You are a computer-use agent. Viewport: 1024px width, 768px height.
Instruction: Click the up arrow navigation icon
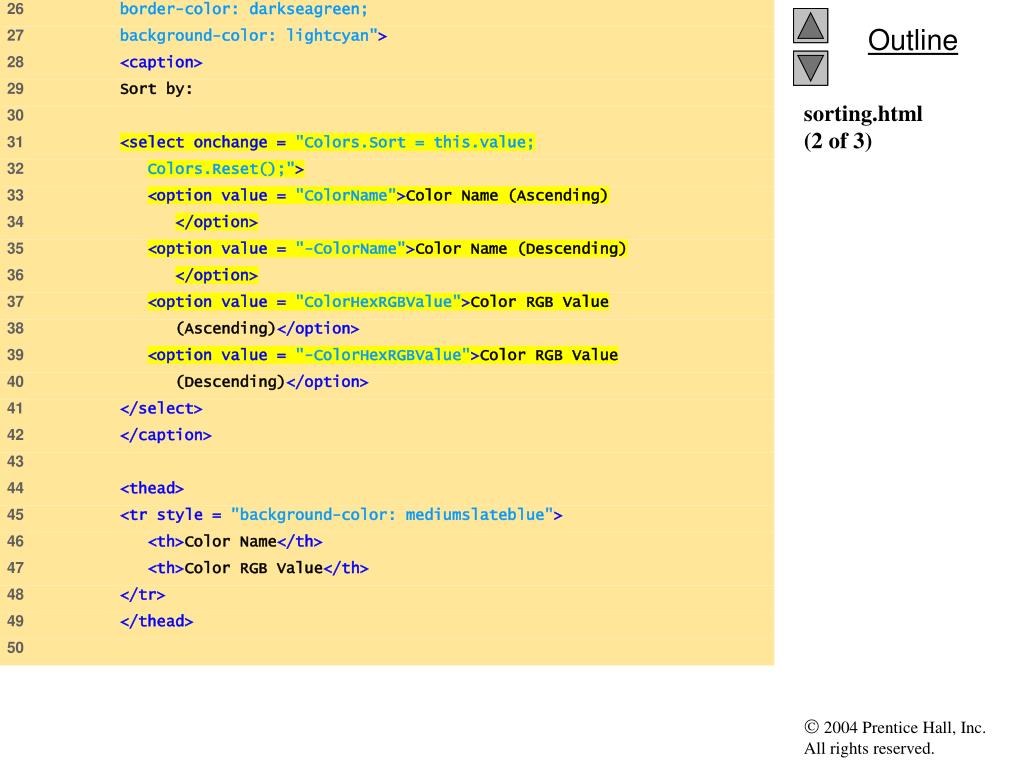811,26
